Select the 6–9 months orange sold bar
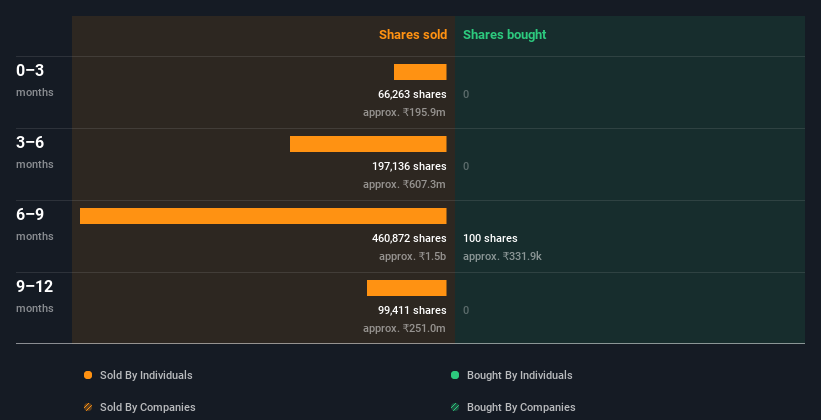The width and height of the screenshot is (821, 420). 263,216
